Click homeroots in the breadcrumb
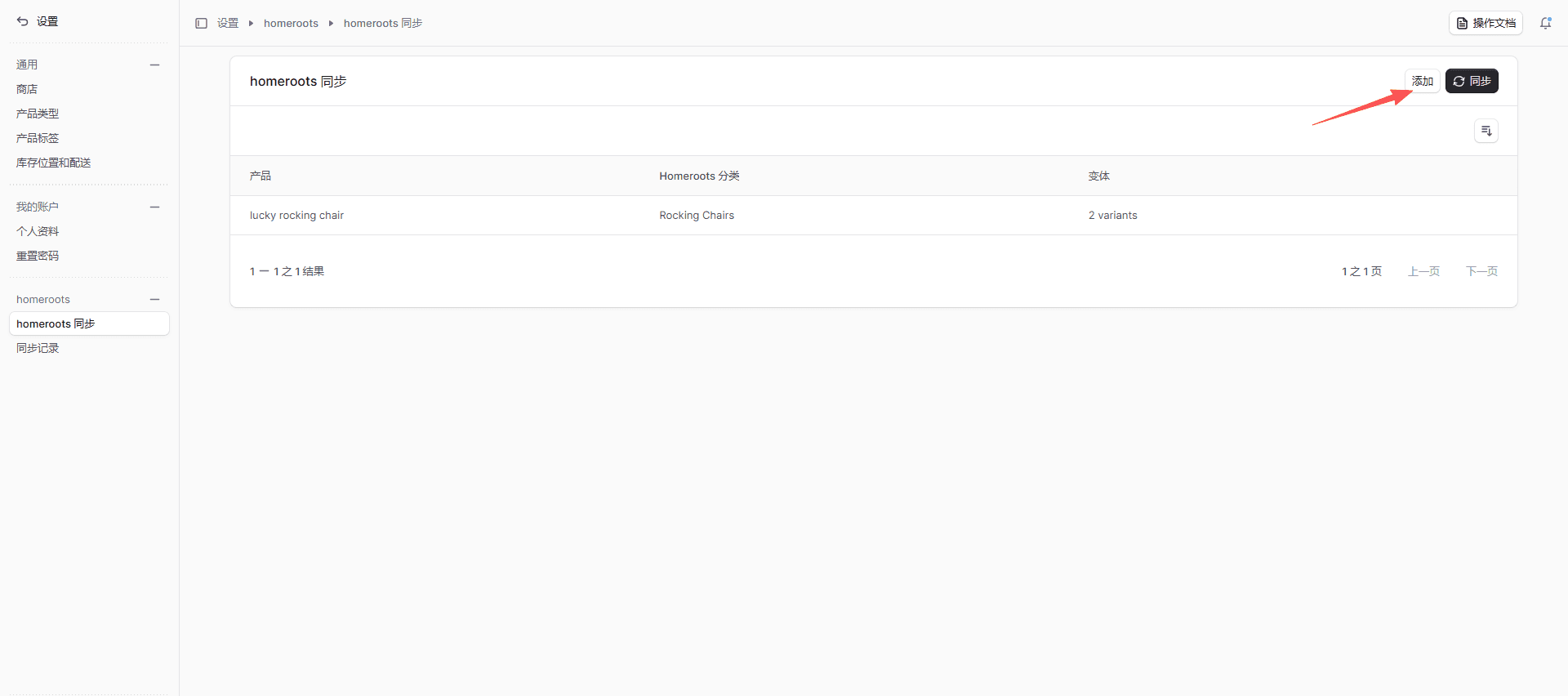1568x696 pixels. pos(291,23)
